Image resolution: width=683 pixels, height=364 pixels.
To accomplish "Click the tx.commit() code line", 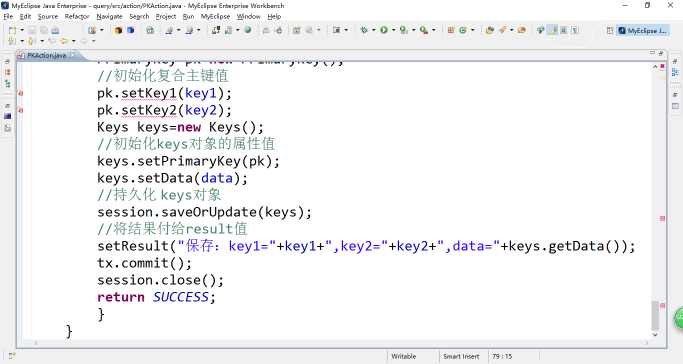I will click(144, 263).
